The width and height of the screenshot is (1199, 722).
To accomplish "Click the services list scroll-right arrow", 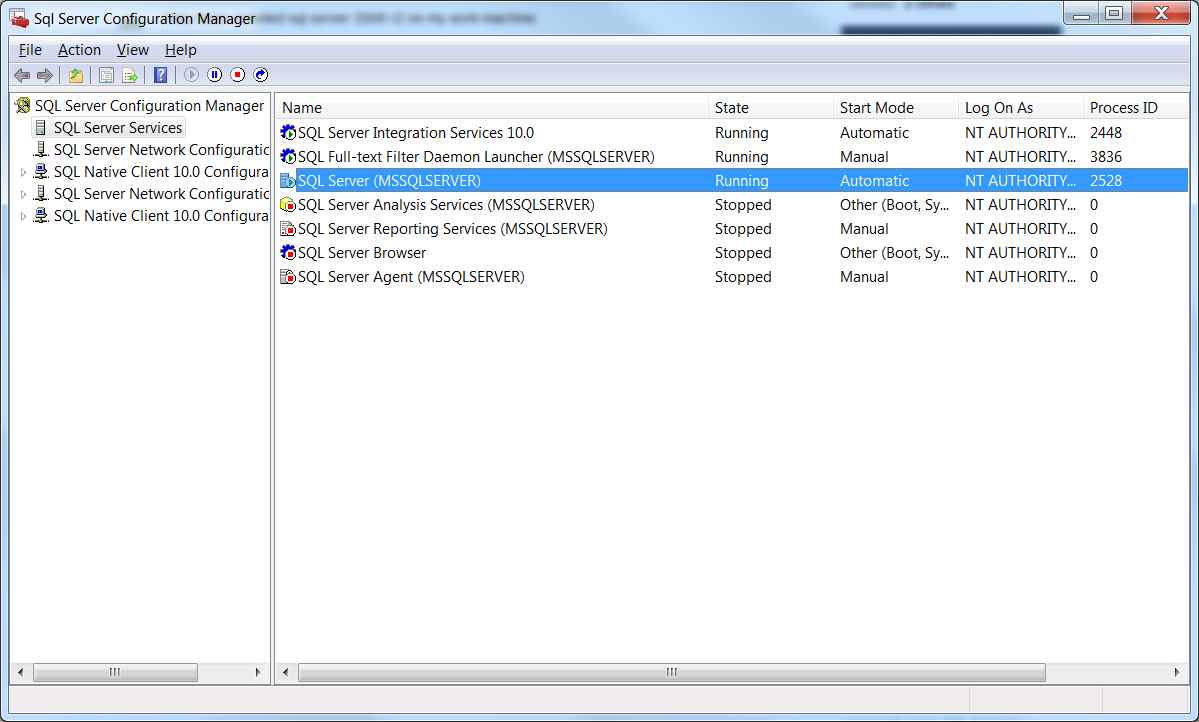I will [x=1177, y=672].
